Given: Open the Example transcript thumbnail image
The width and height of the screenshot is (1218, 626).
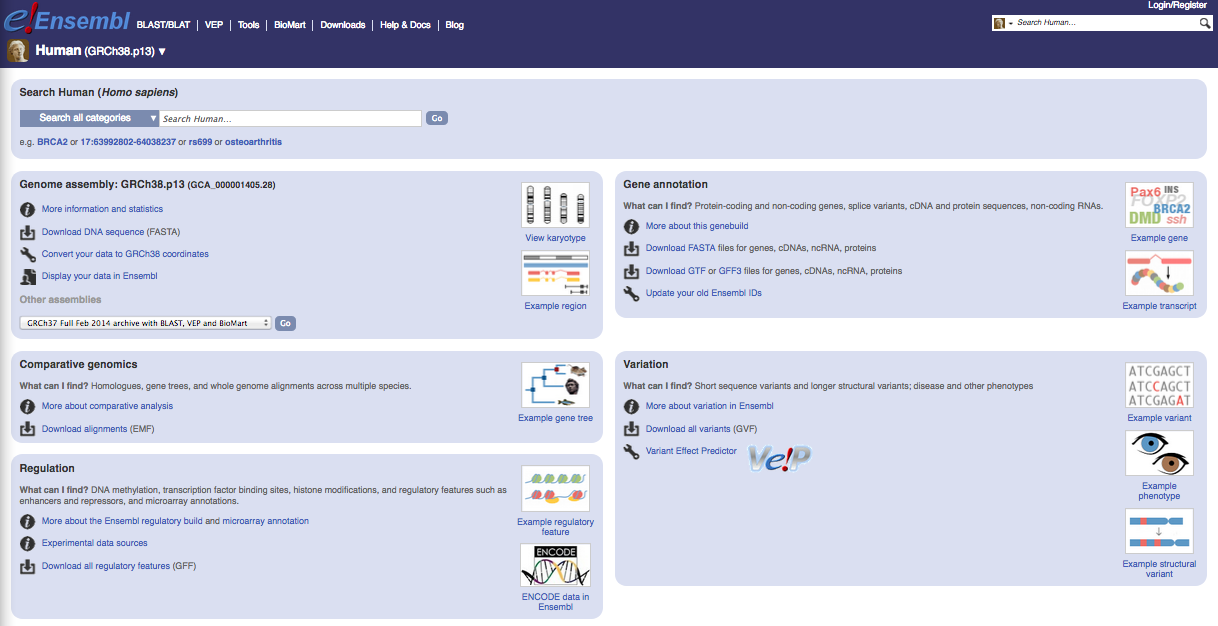Looking at the screenshot, I should 1159,273.
